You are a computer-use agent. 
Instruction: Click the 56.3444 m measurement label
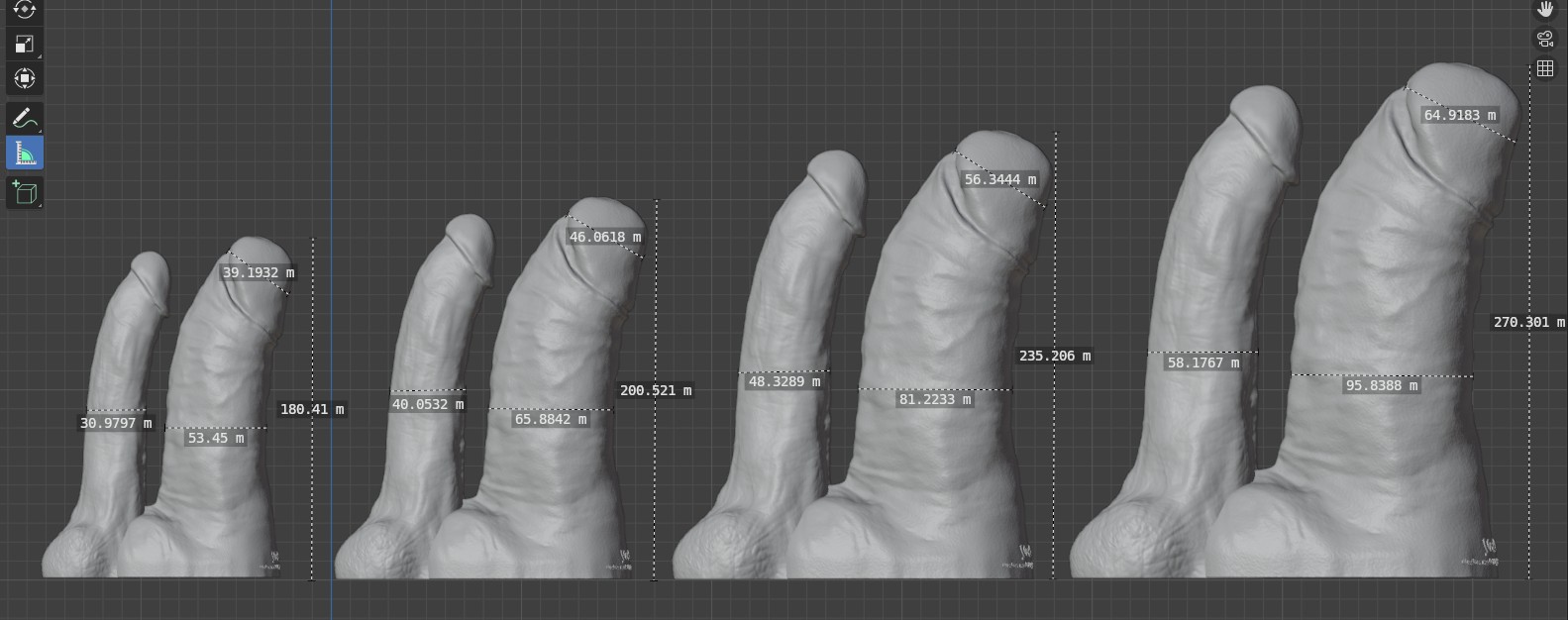click(x=1000, y=179)
